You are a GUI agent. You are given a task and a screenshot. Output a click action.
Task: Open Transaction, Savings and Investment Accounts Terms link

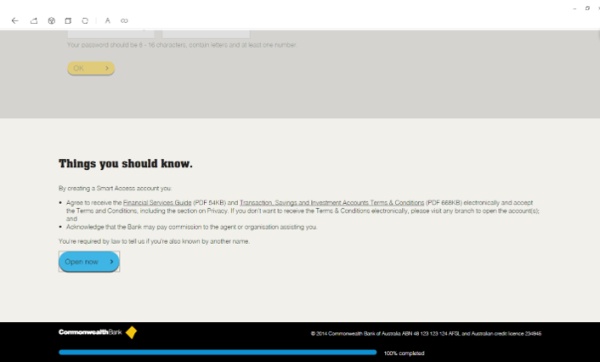(332, 202)
